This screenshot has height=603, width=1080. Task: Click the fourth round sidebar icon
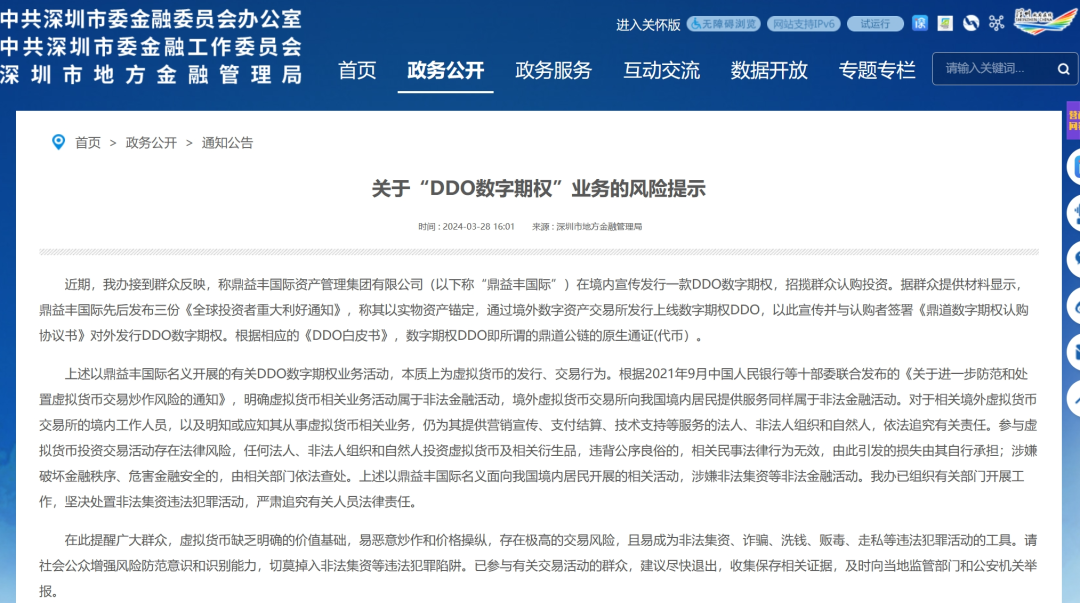coord(1074,306)
